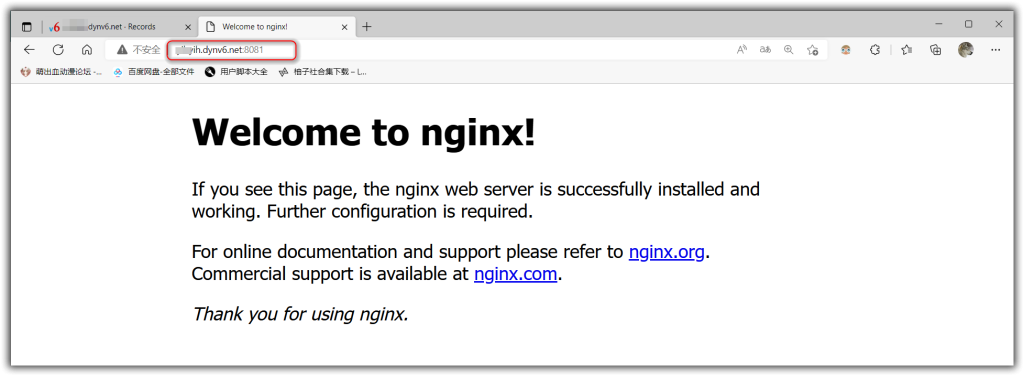Open the Favorites list icon
1024x376 pixels.
click(906, 50)
